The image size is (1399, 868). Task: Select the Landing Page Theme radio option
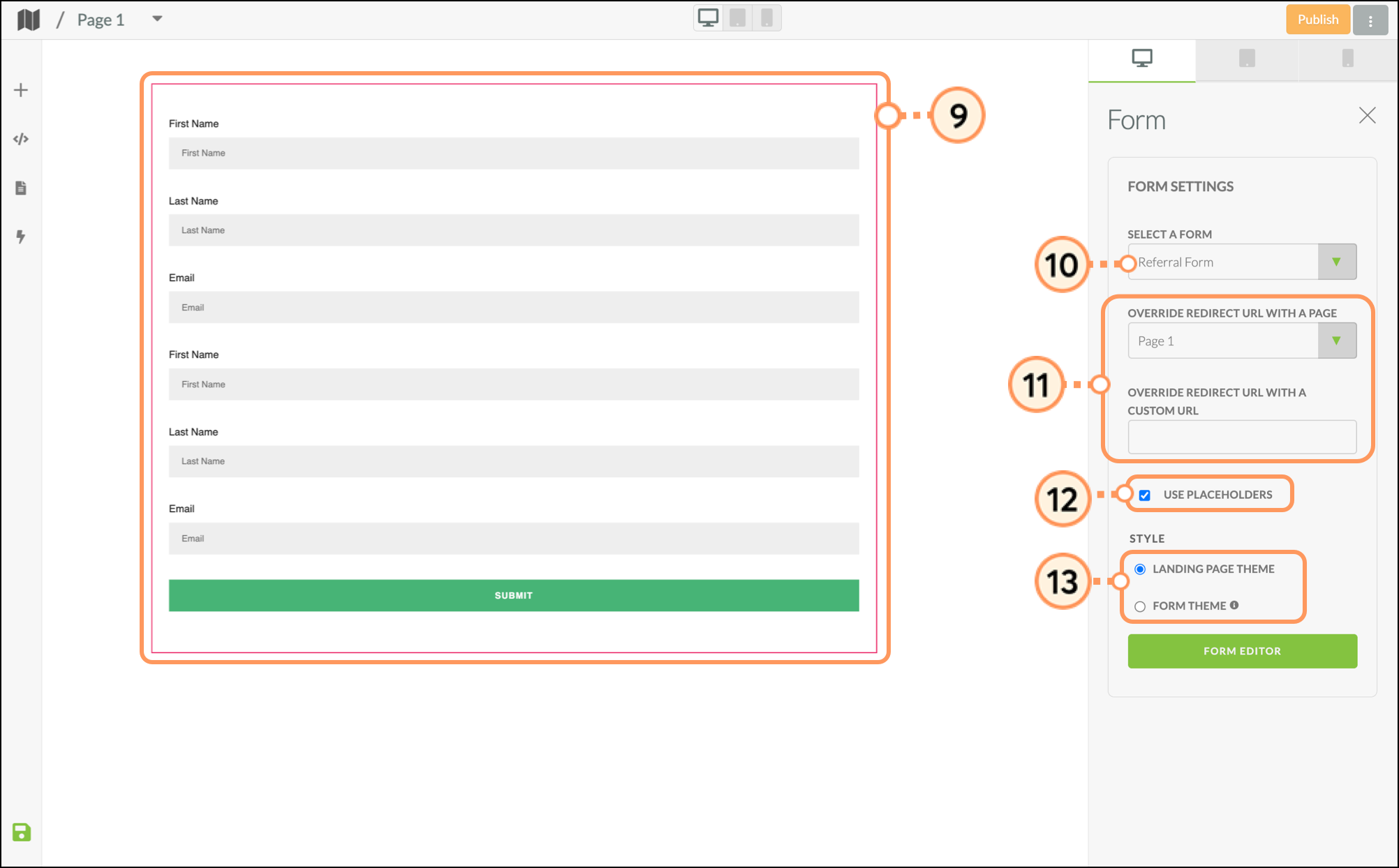(x=1140, y=569)
